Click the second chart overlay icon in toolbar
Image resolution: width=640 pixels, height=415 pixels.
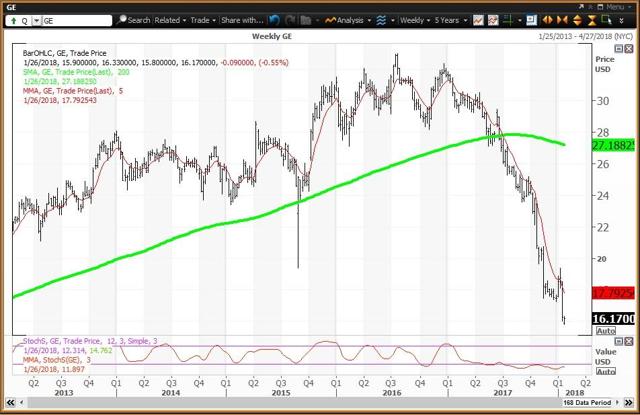tap(493, 20)
